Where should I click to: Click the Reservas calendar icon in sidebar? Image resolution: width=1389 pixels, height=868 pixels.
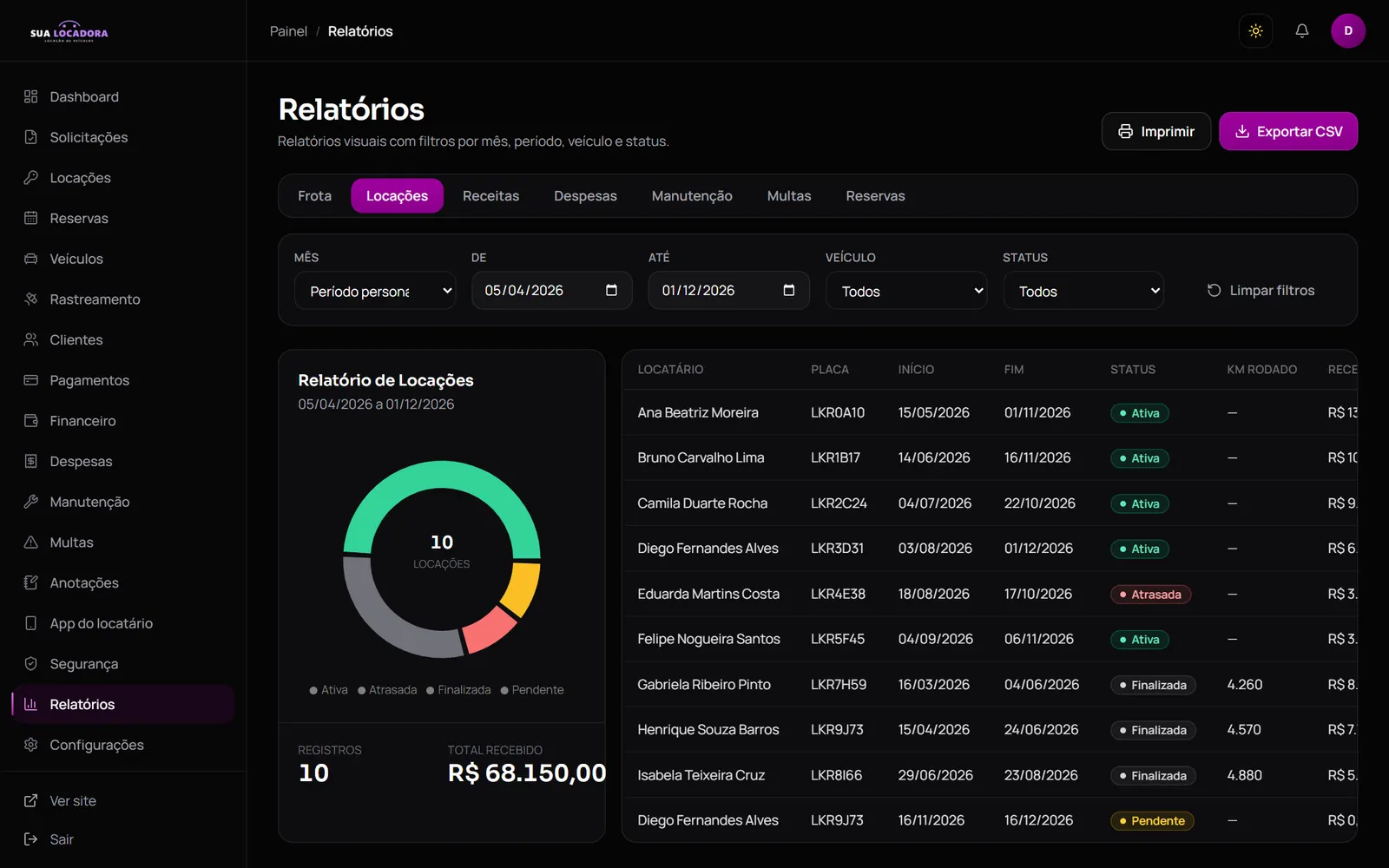tap(31, 218)
